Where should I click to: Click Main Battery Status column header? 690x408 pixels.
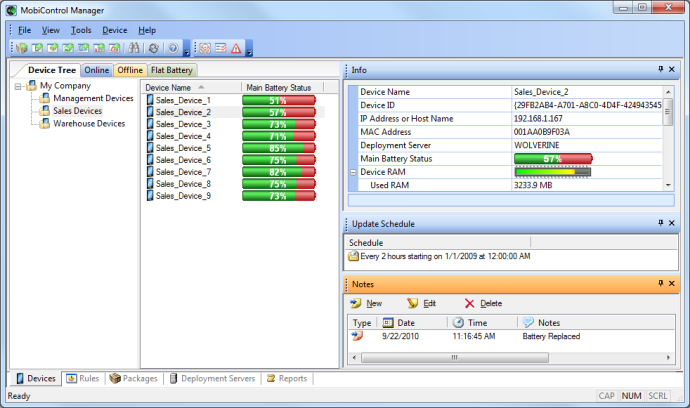point(282,87)
